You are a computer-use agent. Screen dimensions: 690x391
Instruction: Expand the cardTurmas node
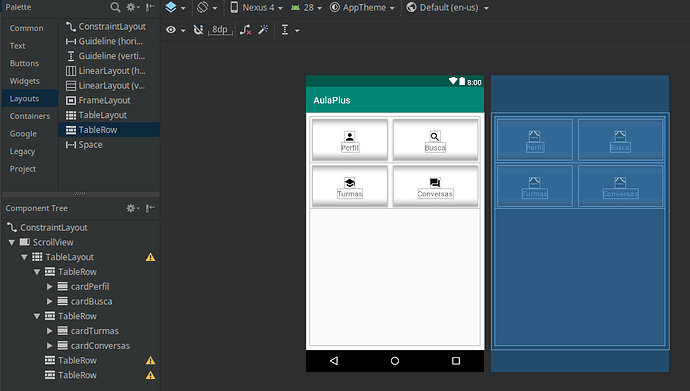(50, 331)
